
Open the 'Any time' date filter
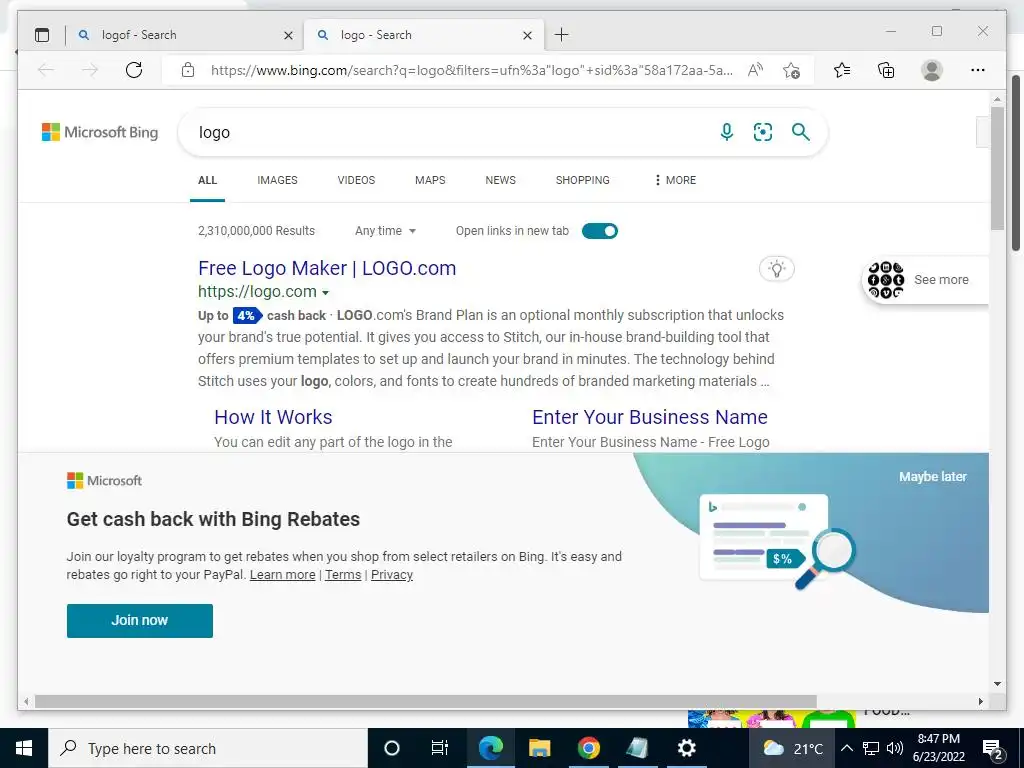[385, 231]
